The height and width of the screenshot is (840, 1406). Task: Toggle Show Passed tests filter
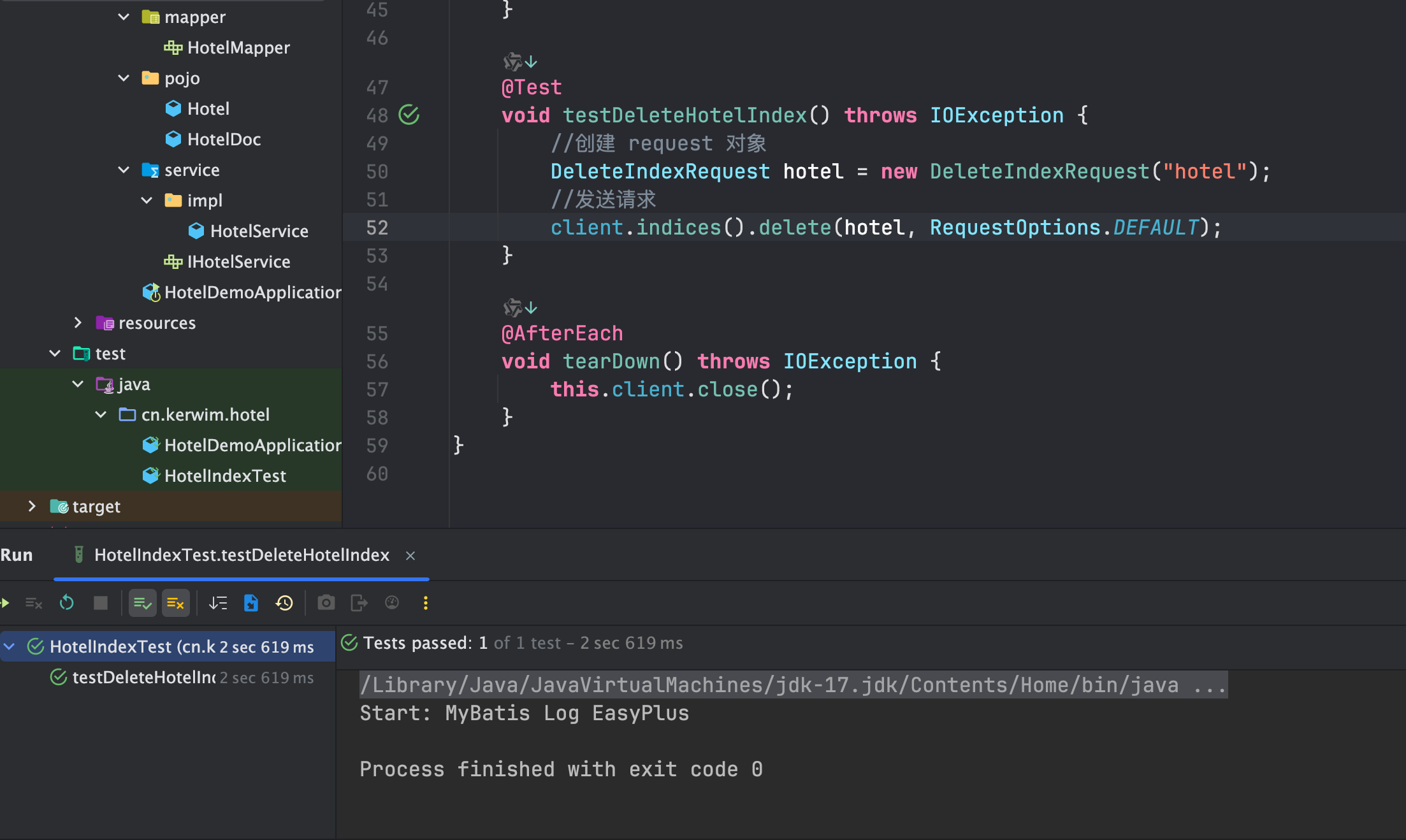click(143, 603)
